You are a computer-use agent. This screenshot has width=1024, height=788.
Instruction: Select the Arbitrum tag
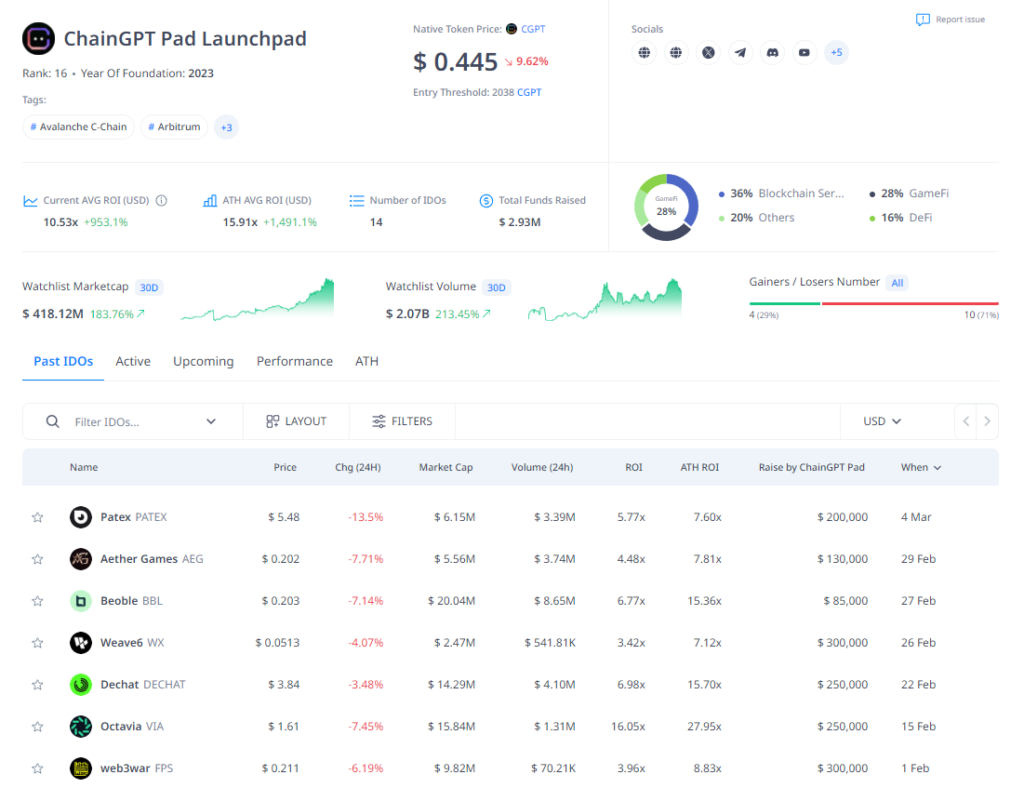174,127
